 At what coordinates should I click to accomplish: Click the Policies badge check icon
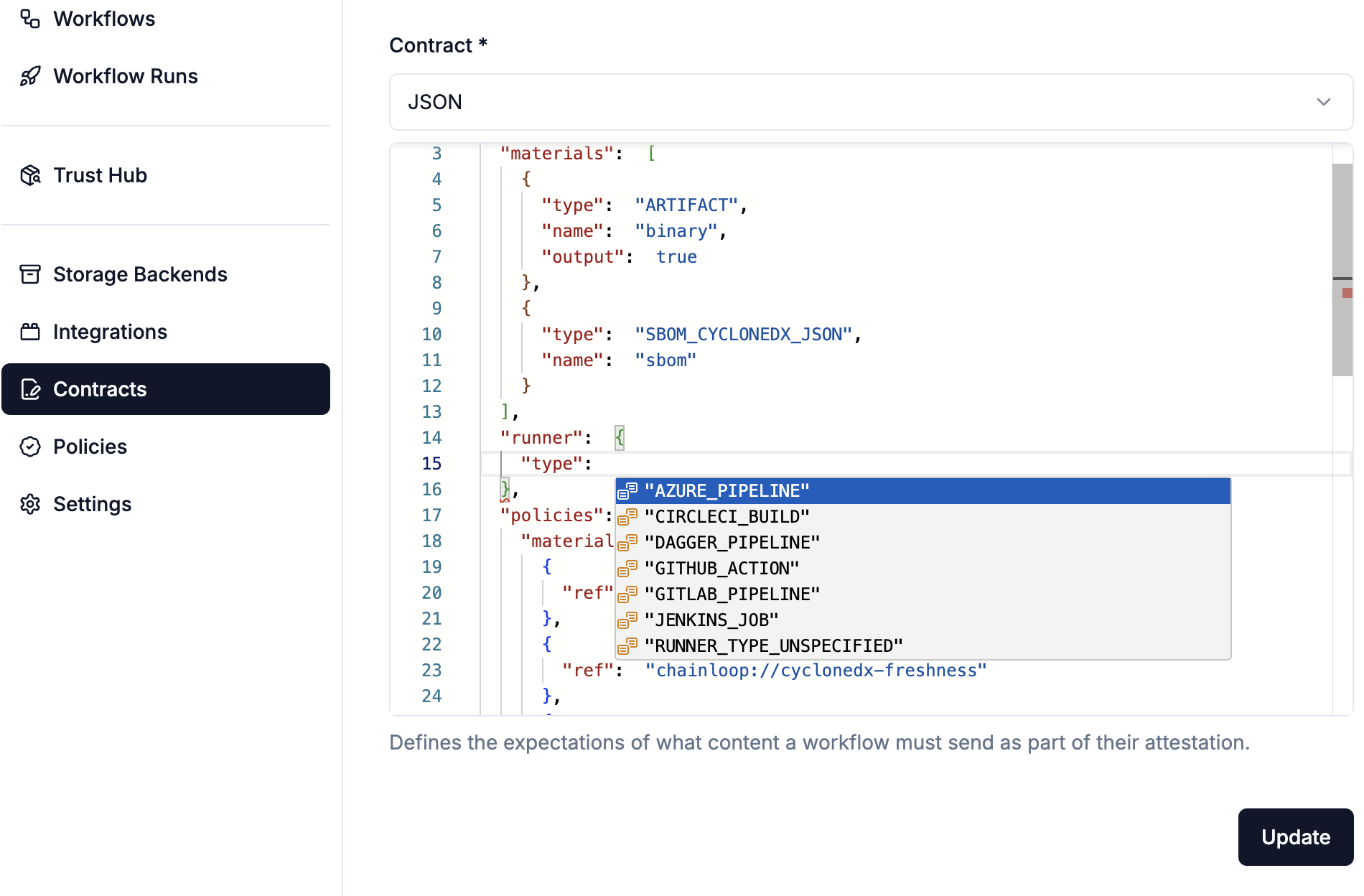tap(30, 447)
